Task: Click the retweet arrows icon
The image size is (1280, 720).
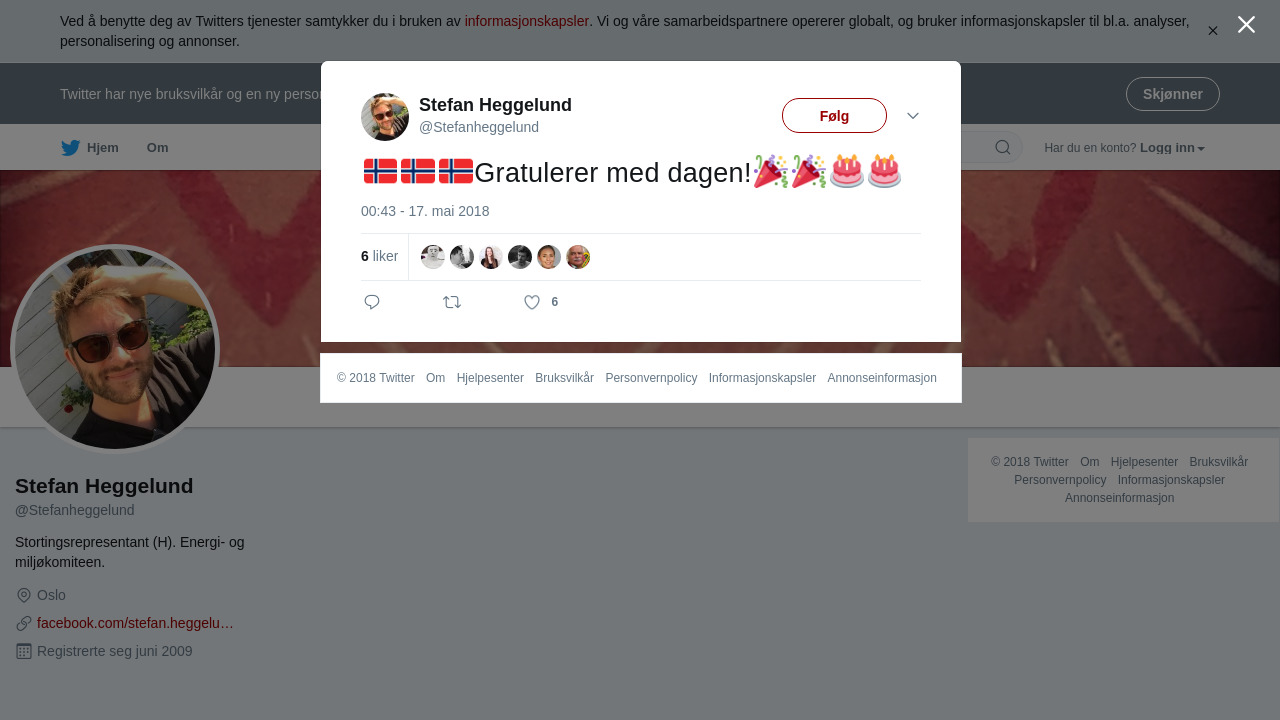Action: (452, 302)
